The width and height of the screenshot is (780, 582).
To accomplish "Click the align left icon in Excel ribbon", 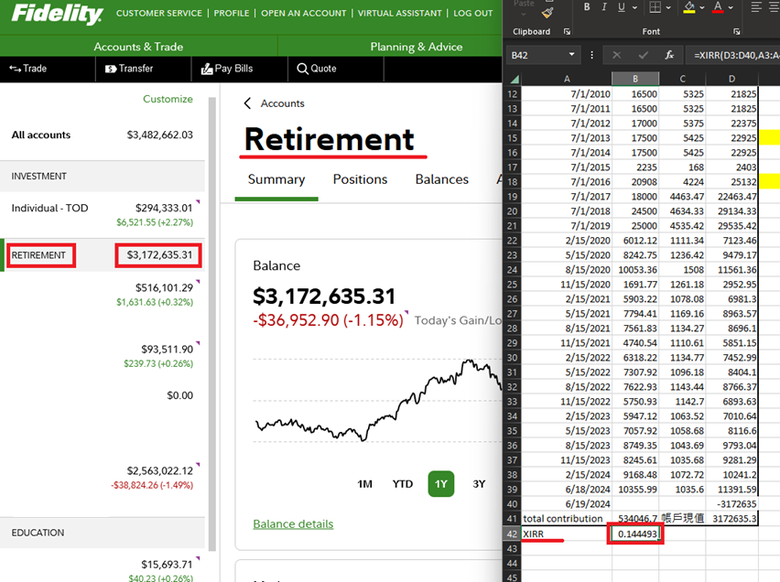I will pyautogui.click(x=756, y=7).
